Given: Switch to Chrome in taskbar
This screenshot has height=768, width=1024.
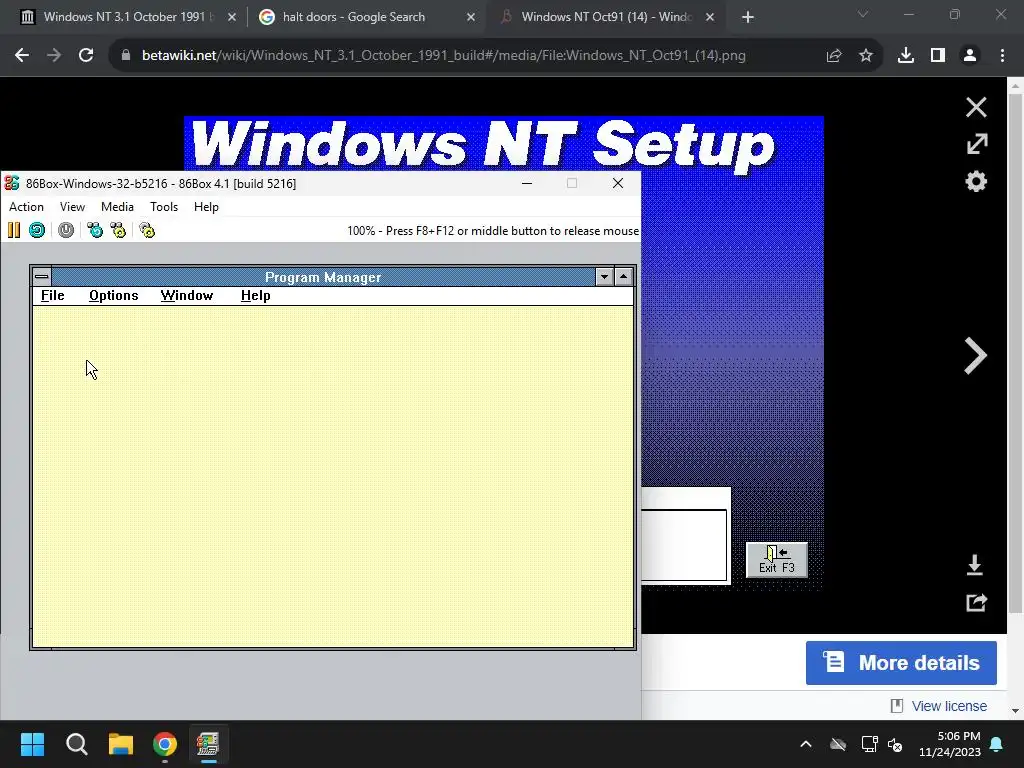Looking at the screenshot, I should (x=165, y=744).
